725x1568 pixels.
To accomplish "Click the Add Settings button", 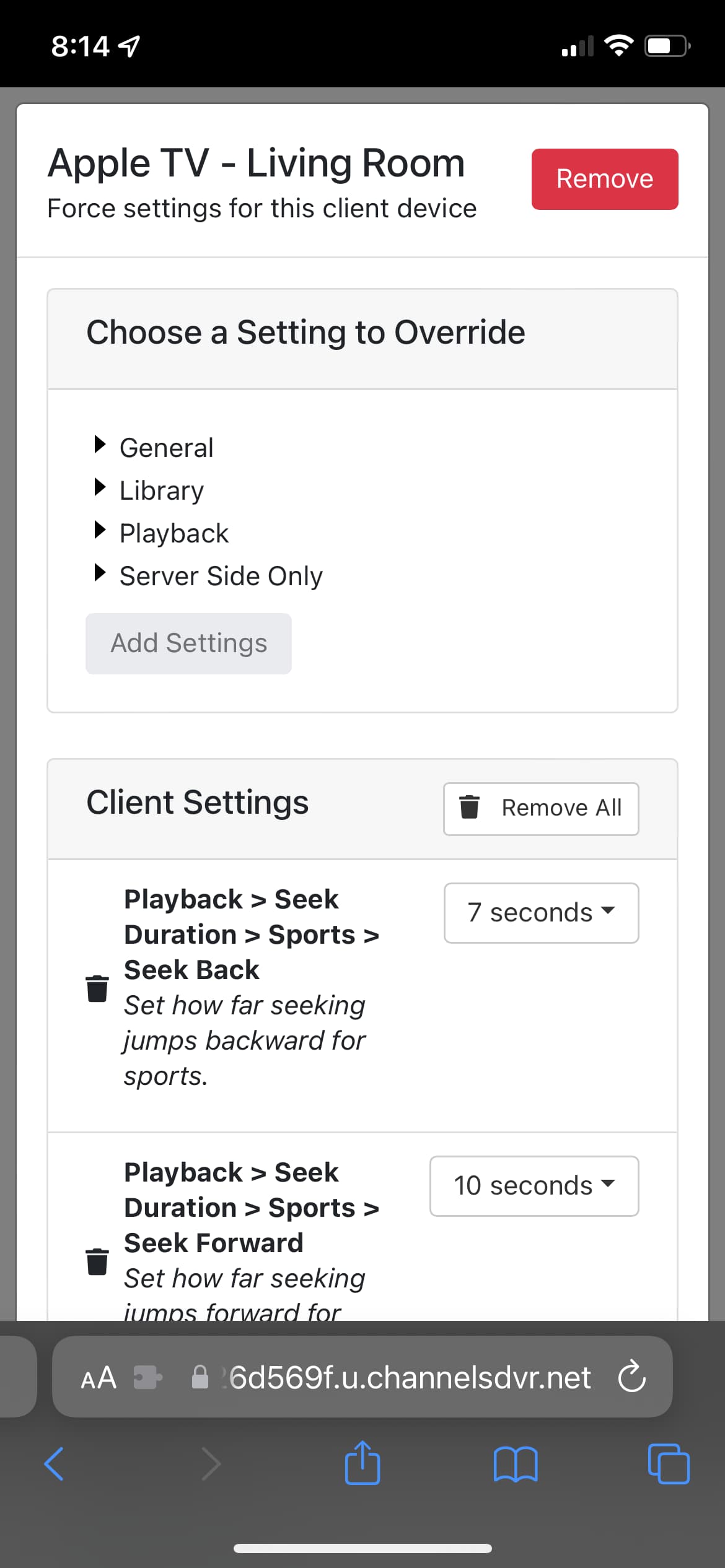I will tap(188, 643).
